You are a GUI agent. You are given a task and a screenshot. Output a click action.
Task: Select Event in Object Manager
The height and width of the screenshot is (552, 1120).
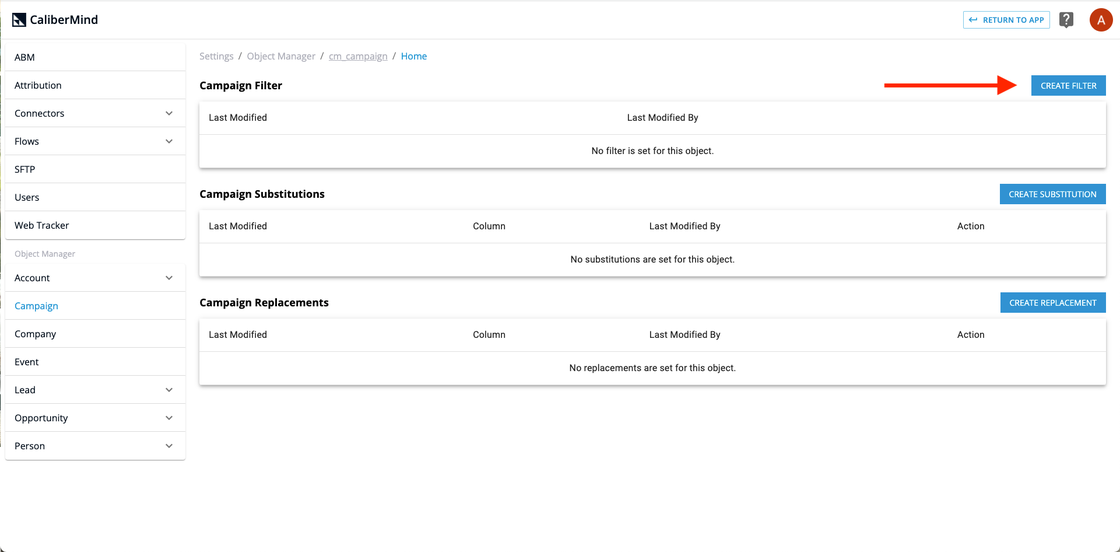point(95,362)
